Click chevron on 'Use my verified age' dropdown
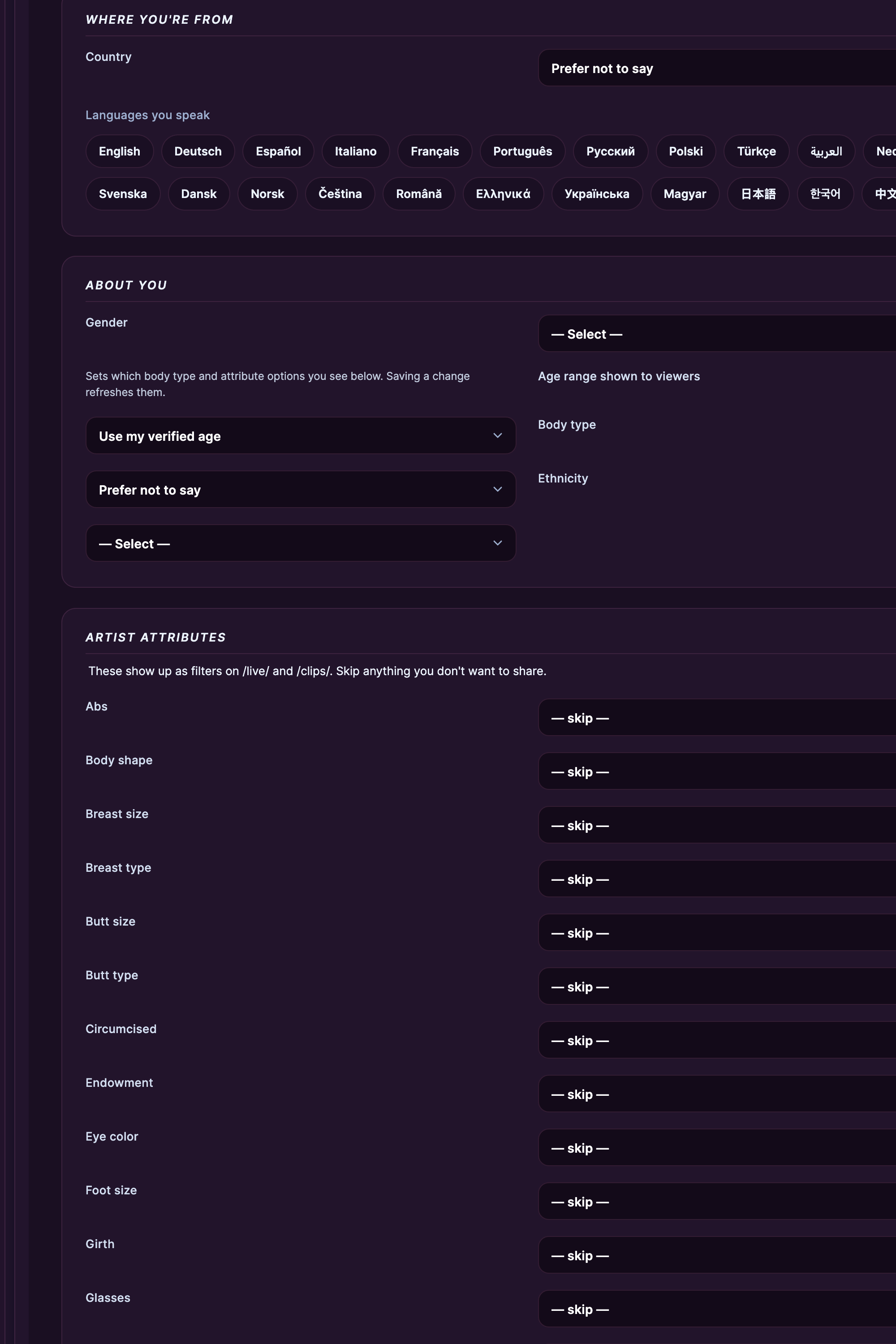896x1344 pixels. 498,436
